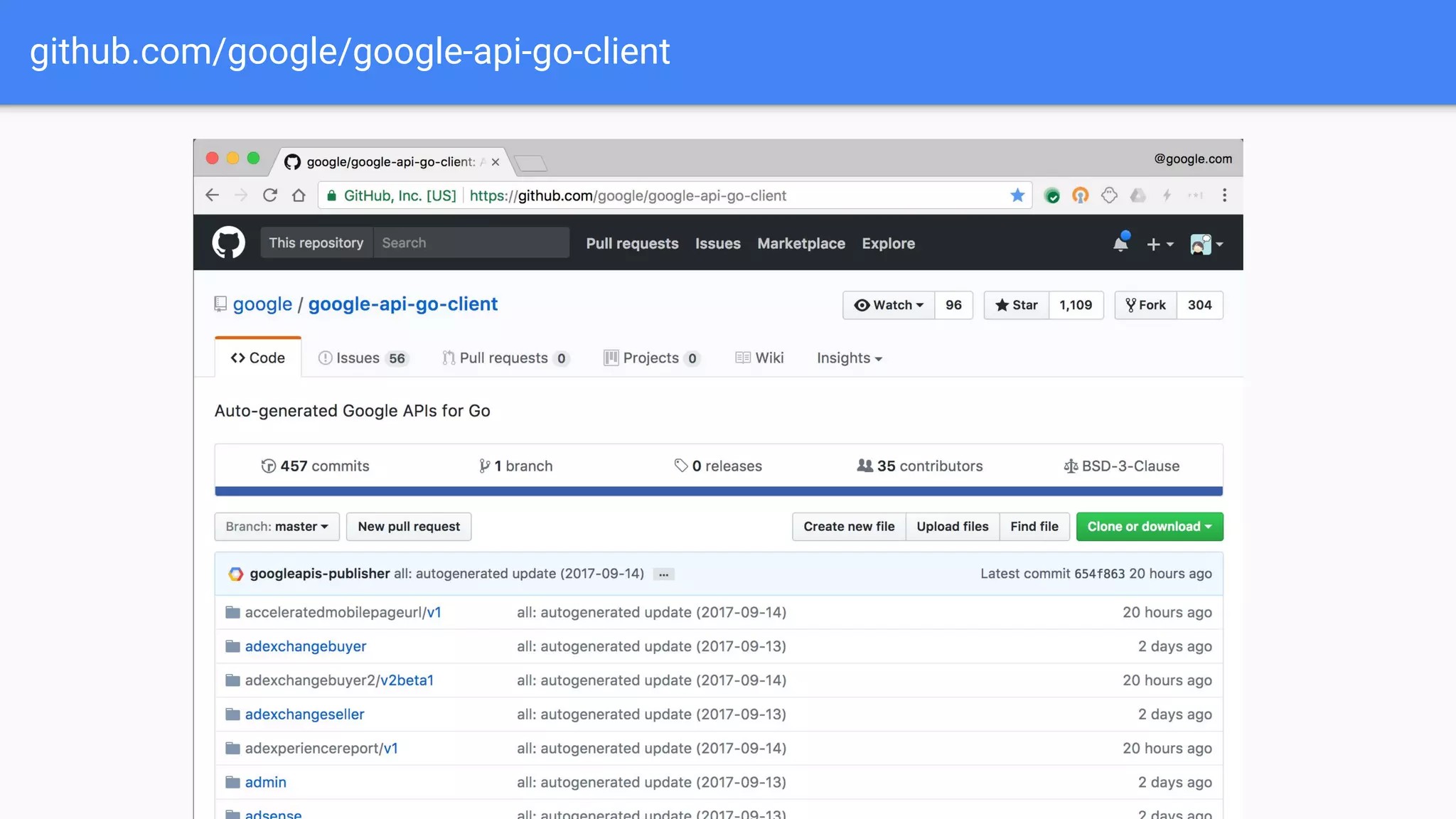Close the google-api-go-client browser tab
The image size is (1456, 819).
[496, 162]
